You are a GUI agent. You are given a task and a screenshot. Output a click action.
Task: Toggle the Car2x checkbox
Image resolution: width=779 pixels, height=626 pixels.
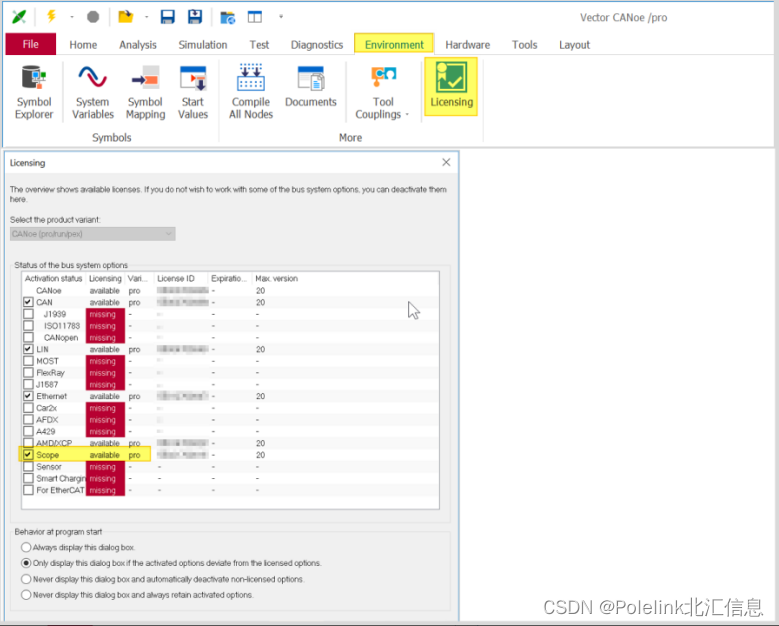pyautogui.click(x=28, y=408)
